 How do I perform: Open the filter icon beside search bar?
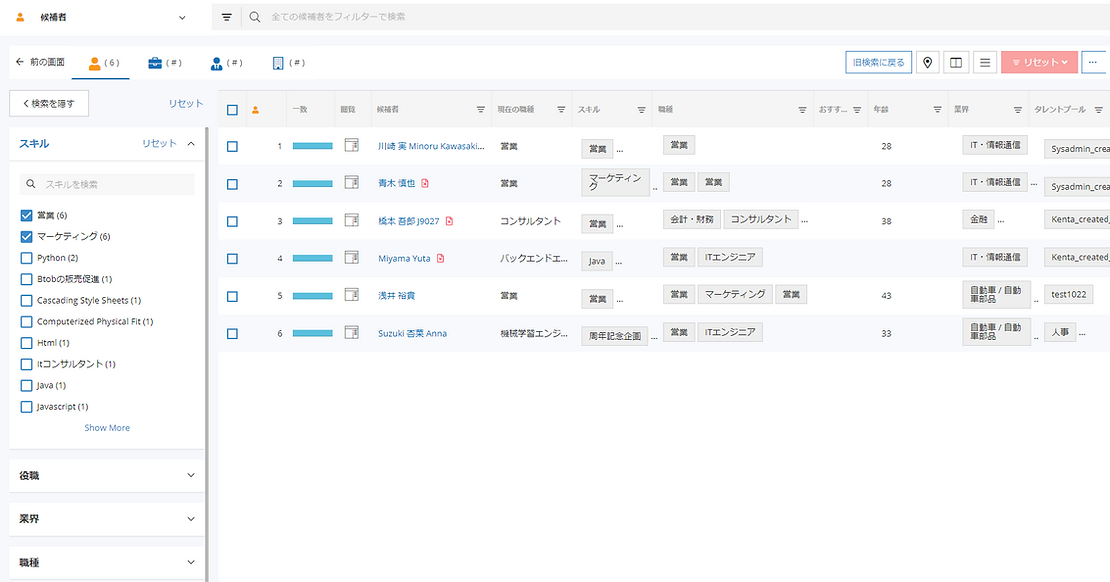tap(227, 17)
